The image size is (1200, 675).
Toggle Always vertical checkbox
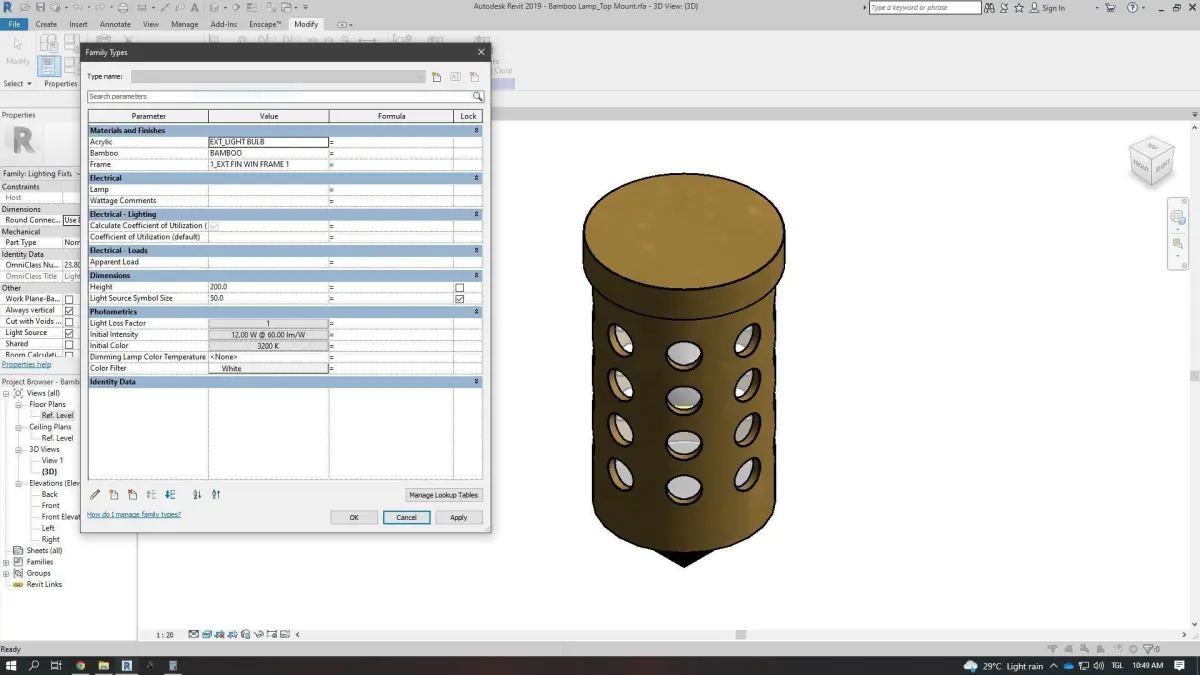click(69, 310)
